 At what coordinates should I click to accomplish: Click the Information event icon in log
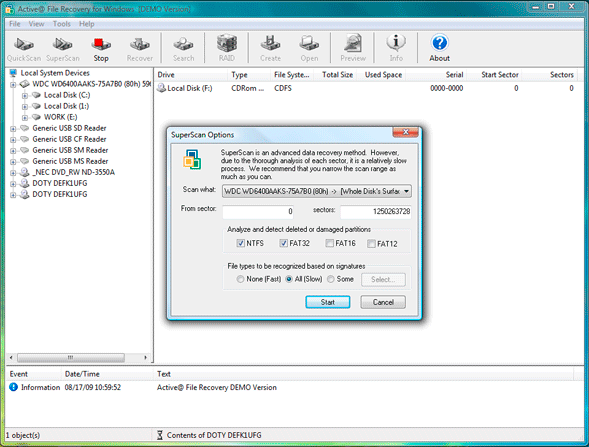[x=14, y=387]
